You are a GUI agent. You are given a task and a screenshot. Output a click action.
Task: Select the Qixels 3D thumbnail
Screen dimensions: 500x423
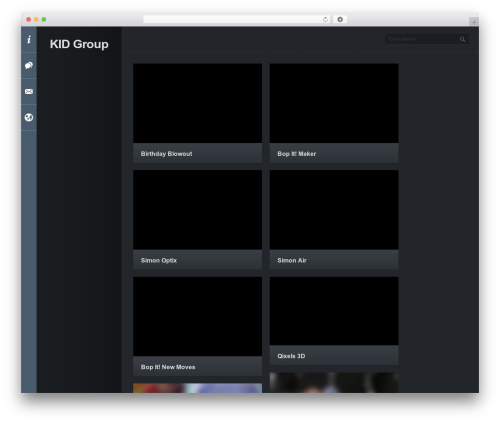coord(334,311)
